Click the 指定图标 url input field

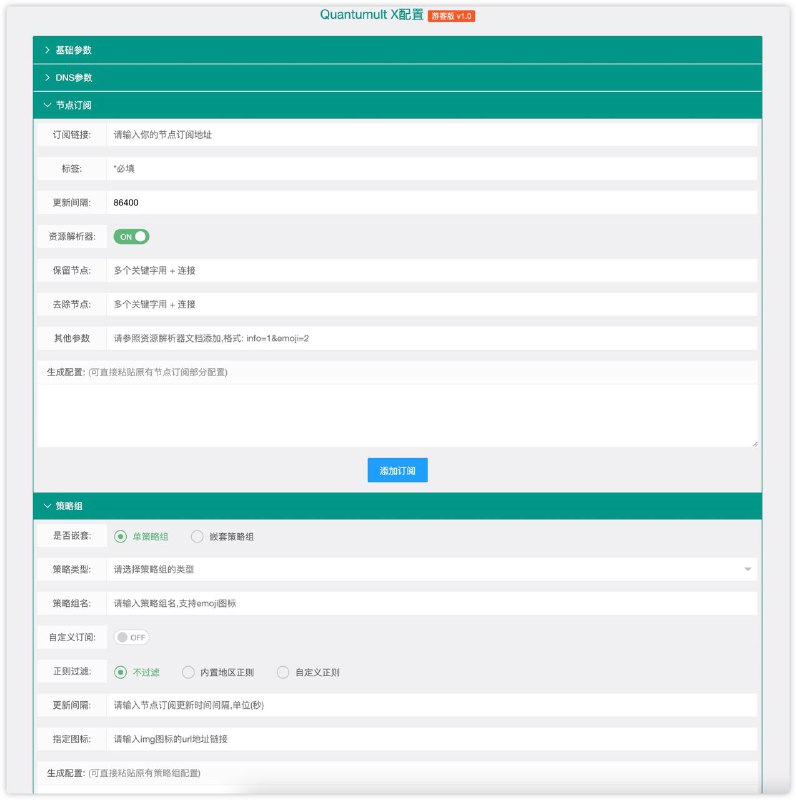(432, 739)
